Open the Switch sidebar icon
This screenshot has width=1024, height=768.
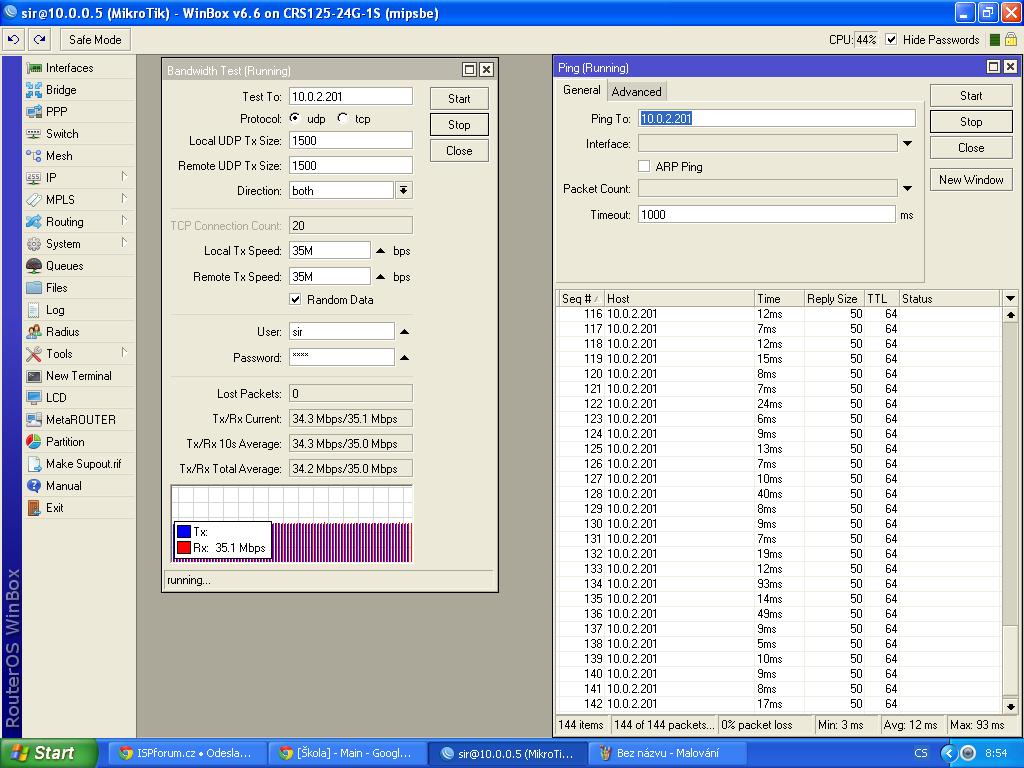(34, 134)
